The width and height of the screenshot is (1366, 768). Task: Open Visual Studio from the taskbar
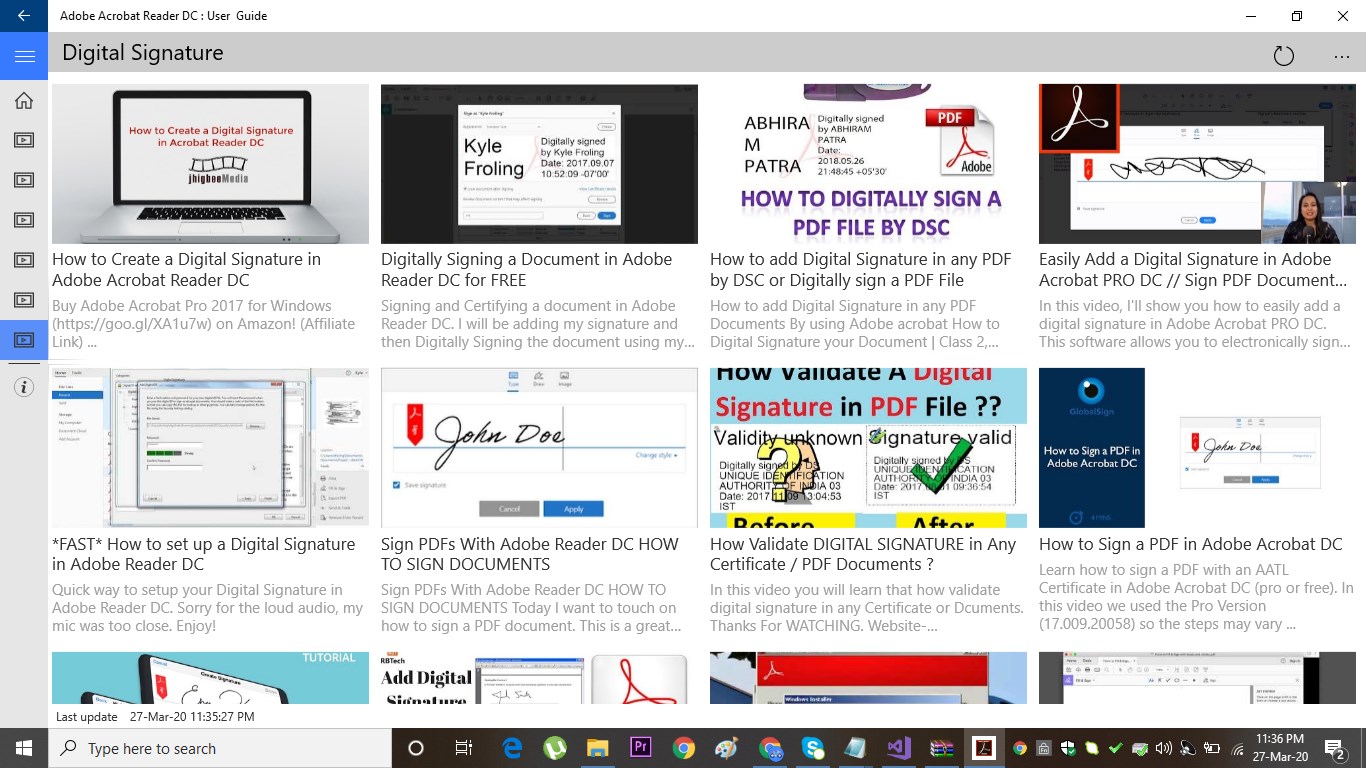(898, 748)
